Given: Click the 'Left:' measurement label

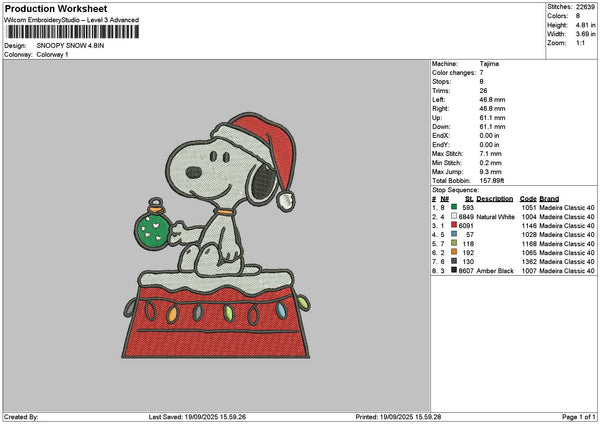Looking at the screenshot, I should (438, 100).
